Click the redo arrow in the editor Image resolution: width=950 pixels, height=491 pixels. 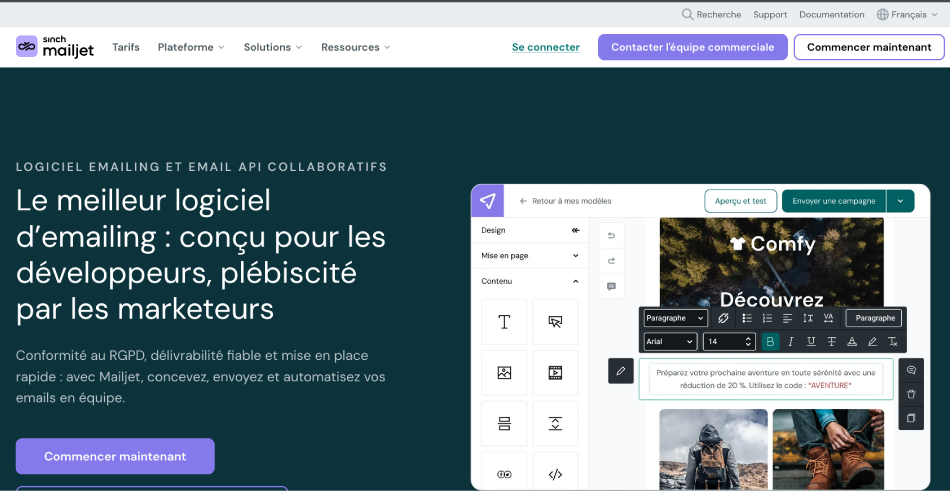611,261
